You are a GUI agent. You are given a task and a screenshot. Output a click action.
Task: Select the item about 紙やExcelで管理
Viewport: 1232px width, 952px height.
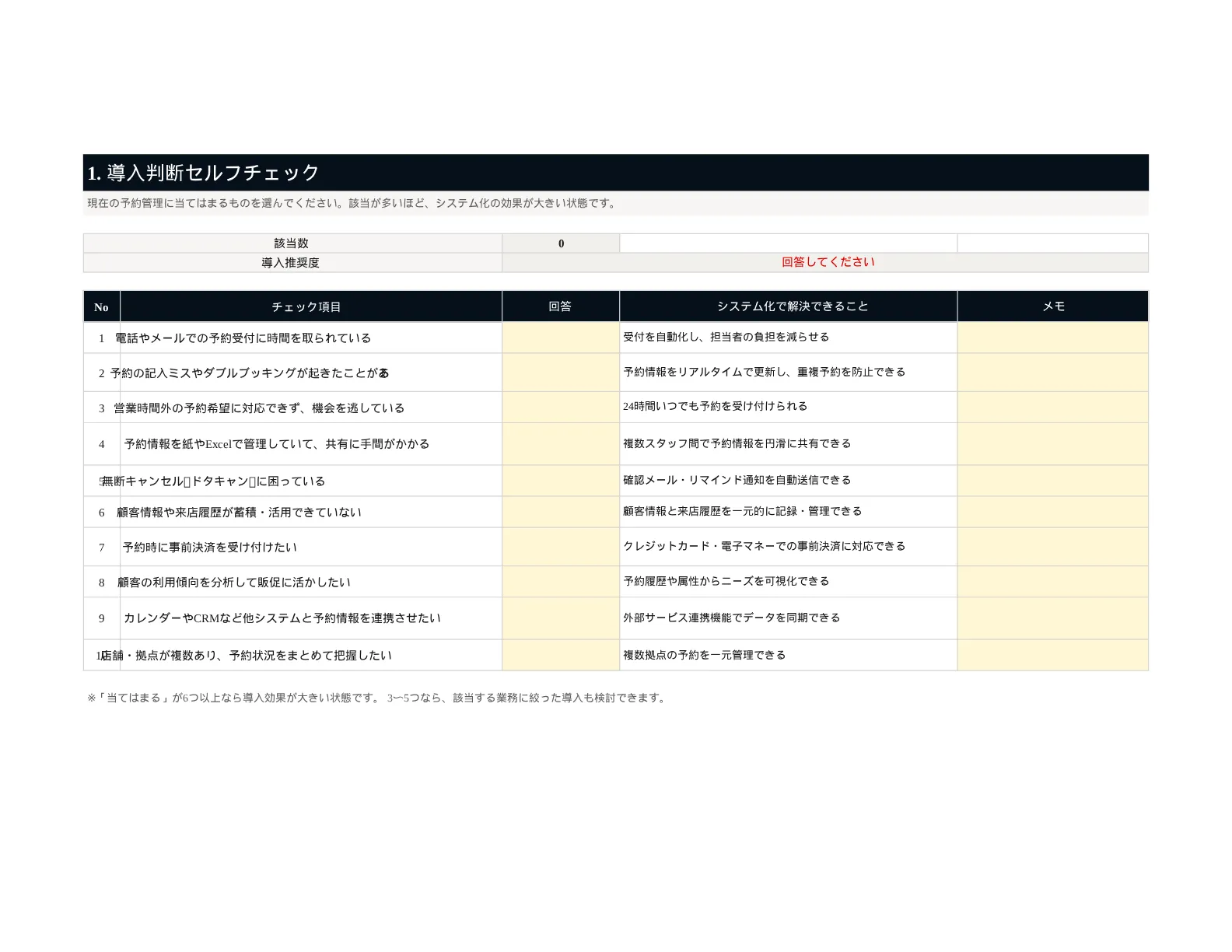[x=276, y=444]
